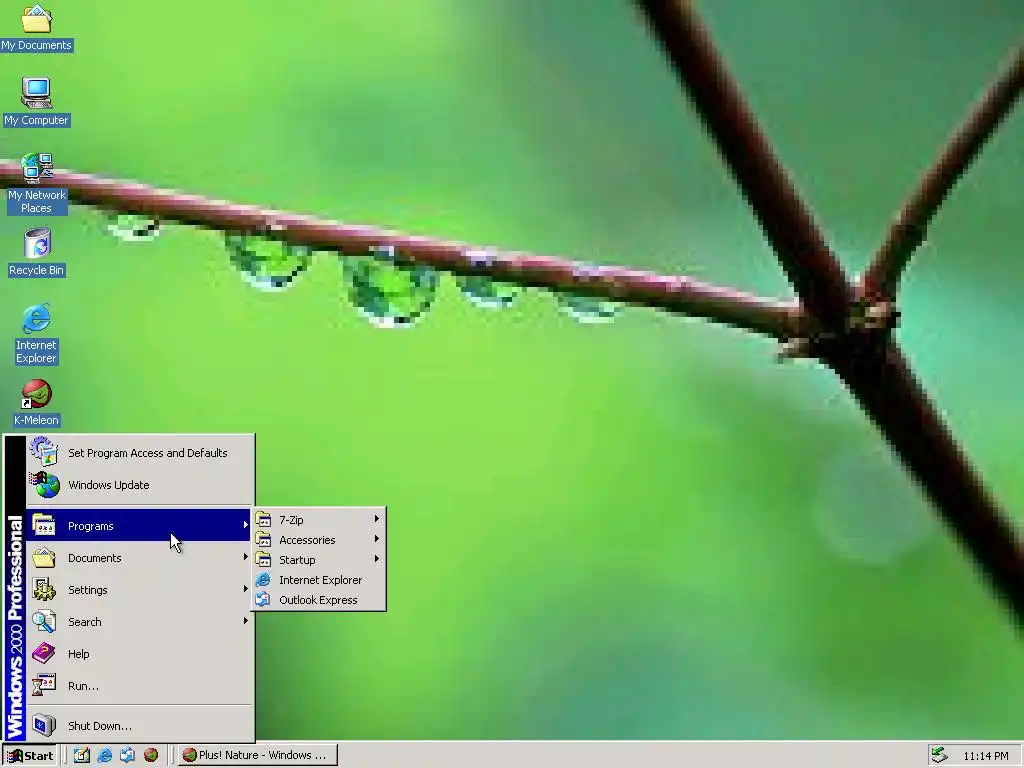
Task: Click the 7-Zip submenu arrow
Action: pos(376,519)
